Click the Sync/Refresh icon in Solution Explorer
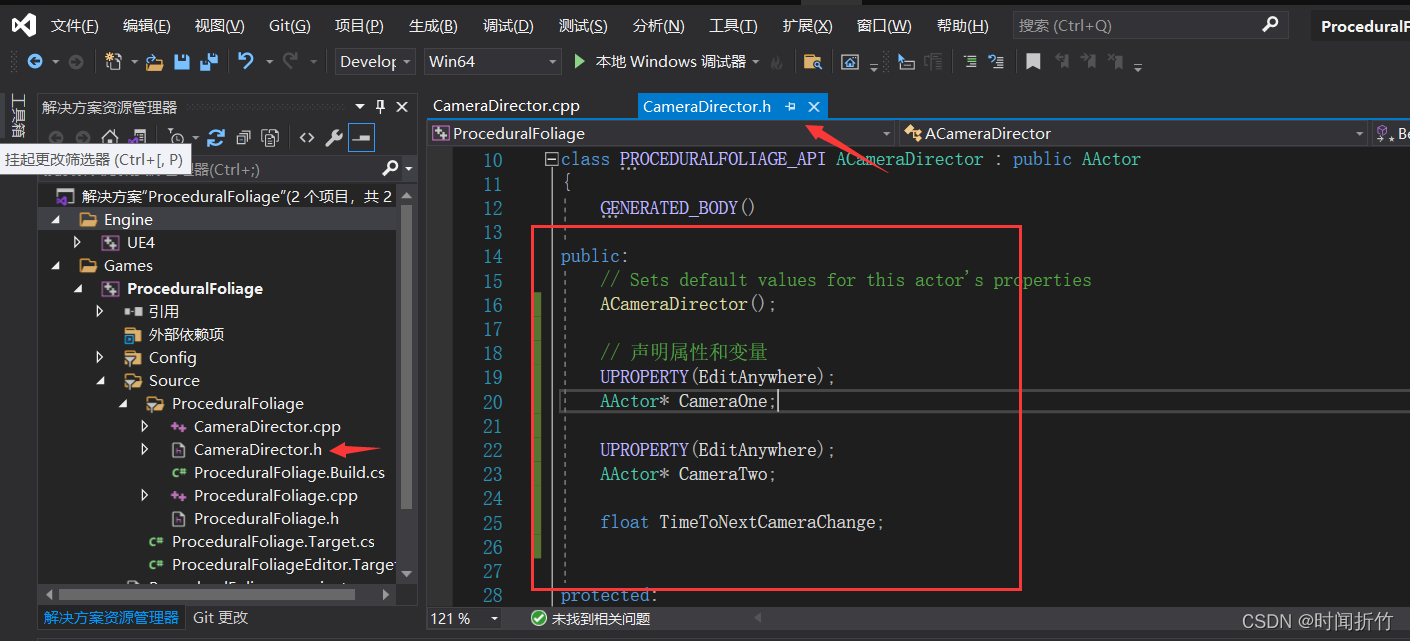The image size is (1410, 641). click(216, 137)
